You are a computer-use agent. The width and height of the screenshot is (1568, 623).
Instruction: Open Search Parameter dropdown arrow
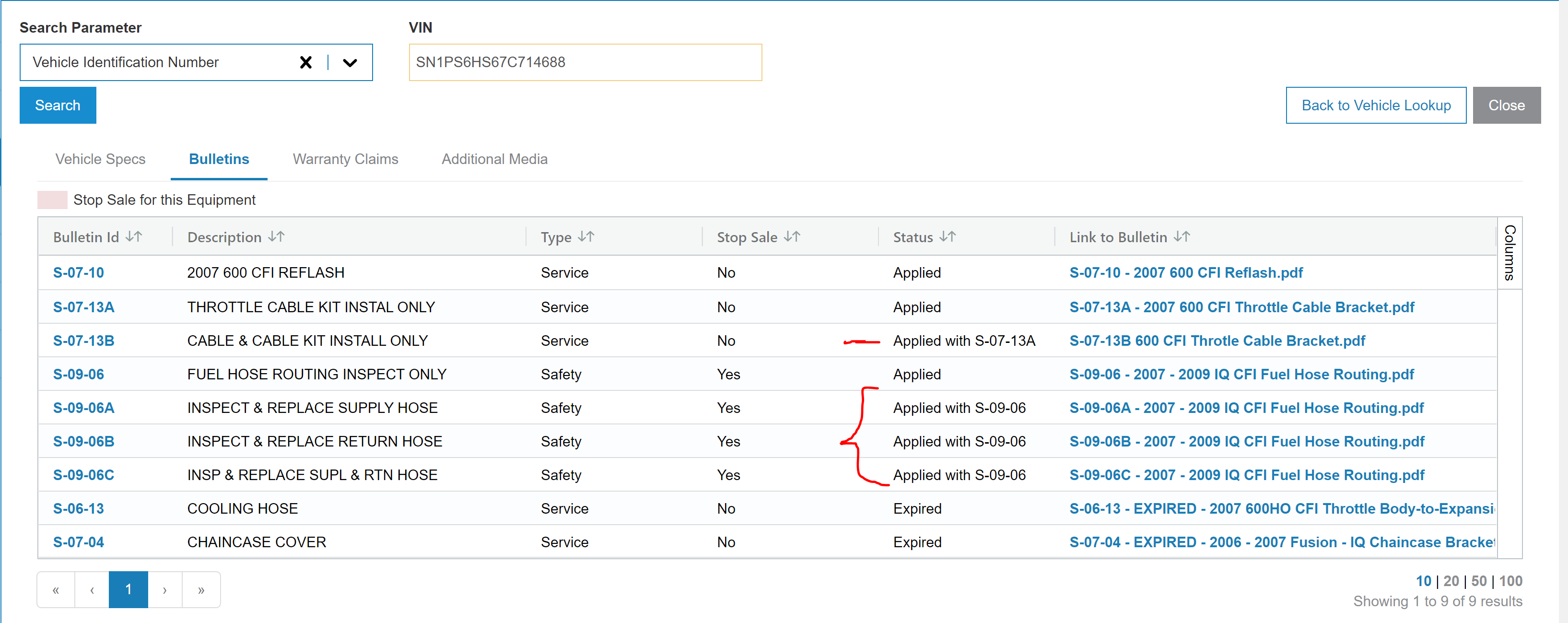(x=350, y=62)
